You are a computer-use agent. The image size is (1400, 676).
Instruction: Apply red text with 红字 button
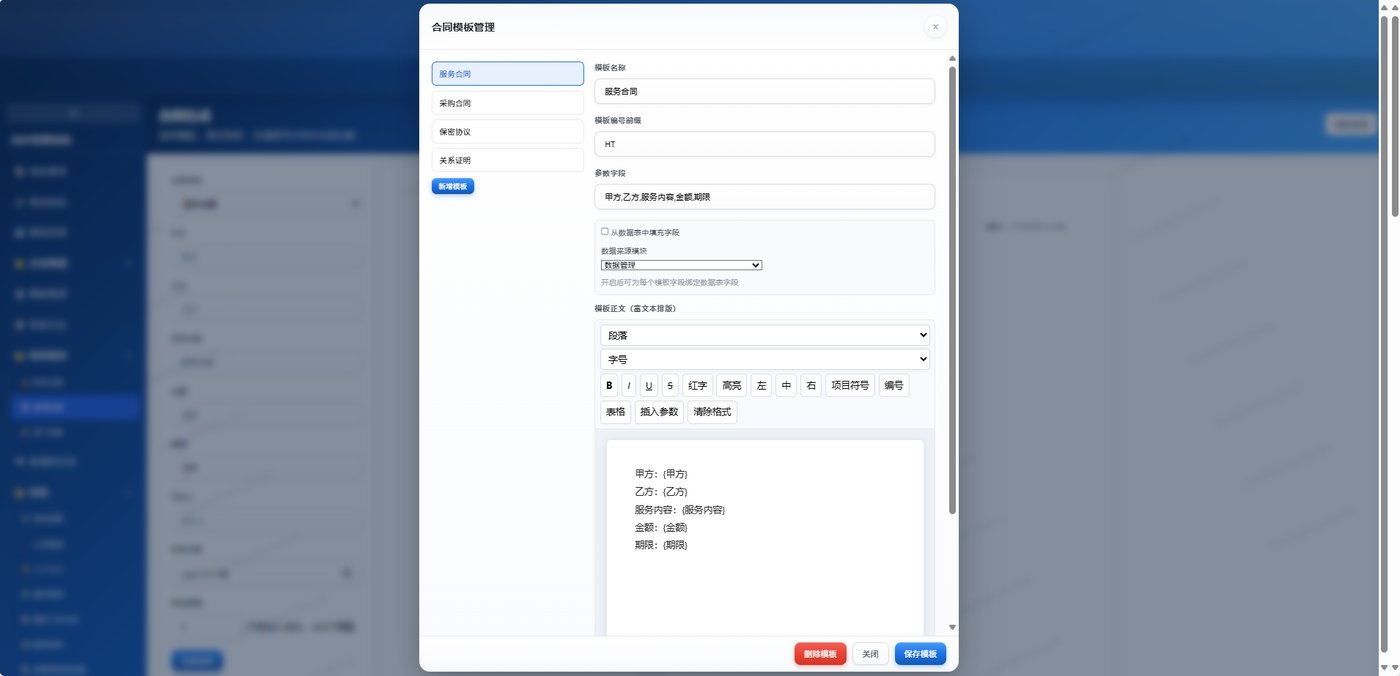coord(697,386)
